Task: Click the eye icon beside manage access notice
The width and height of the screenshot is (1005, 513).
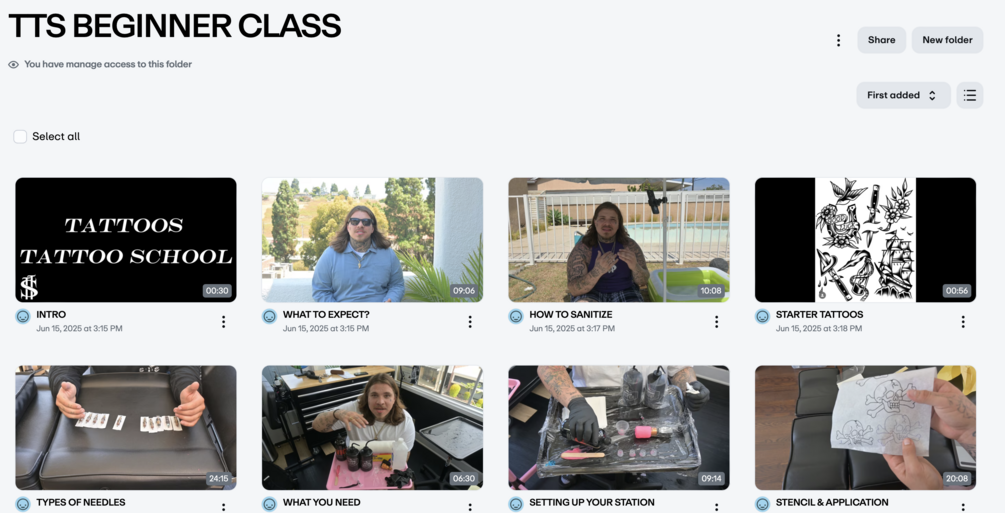Action: pos(13,65)
